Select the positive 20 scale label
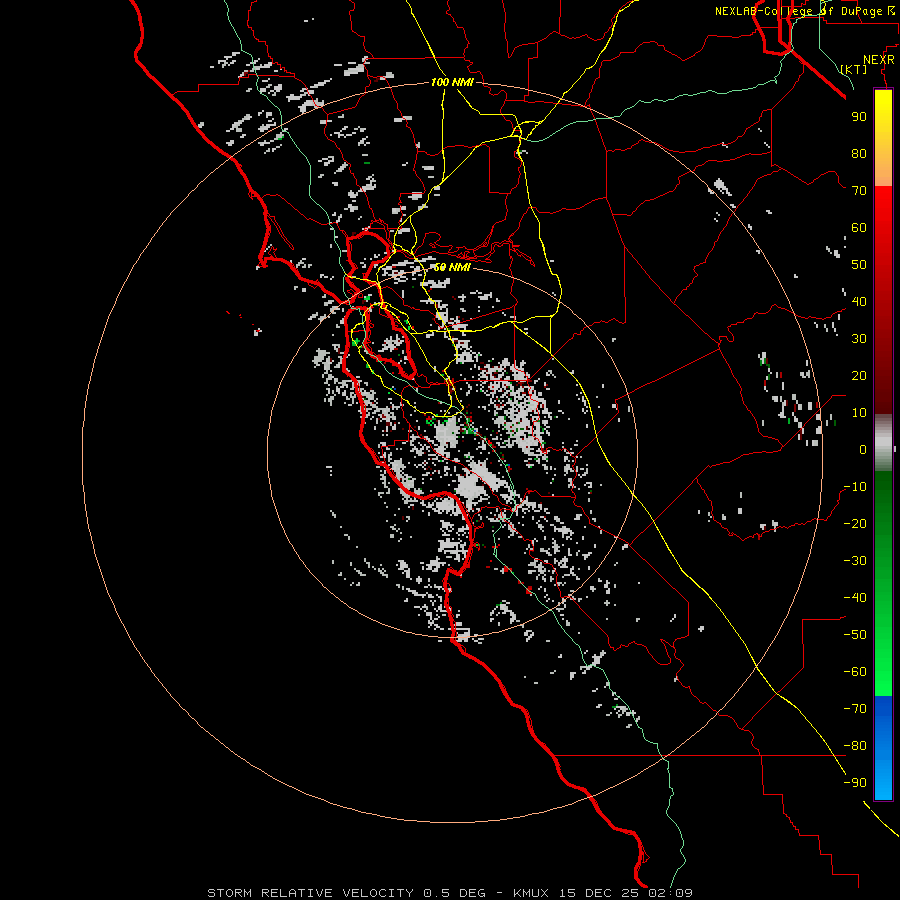This screenshot has width=900, height=900. click(859, 375)
